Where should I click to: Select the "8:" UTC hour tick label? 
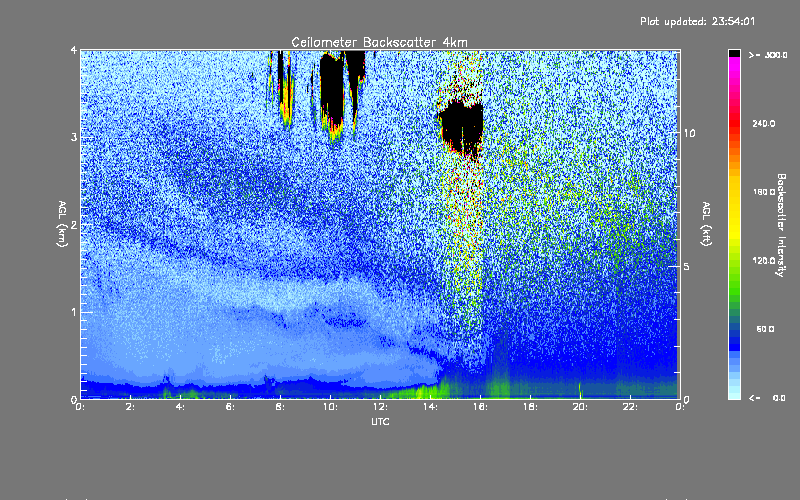tap(281, 407)
